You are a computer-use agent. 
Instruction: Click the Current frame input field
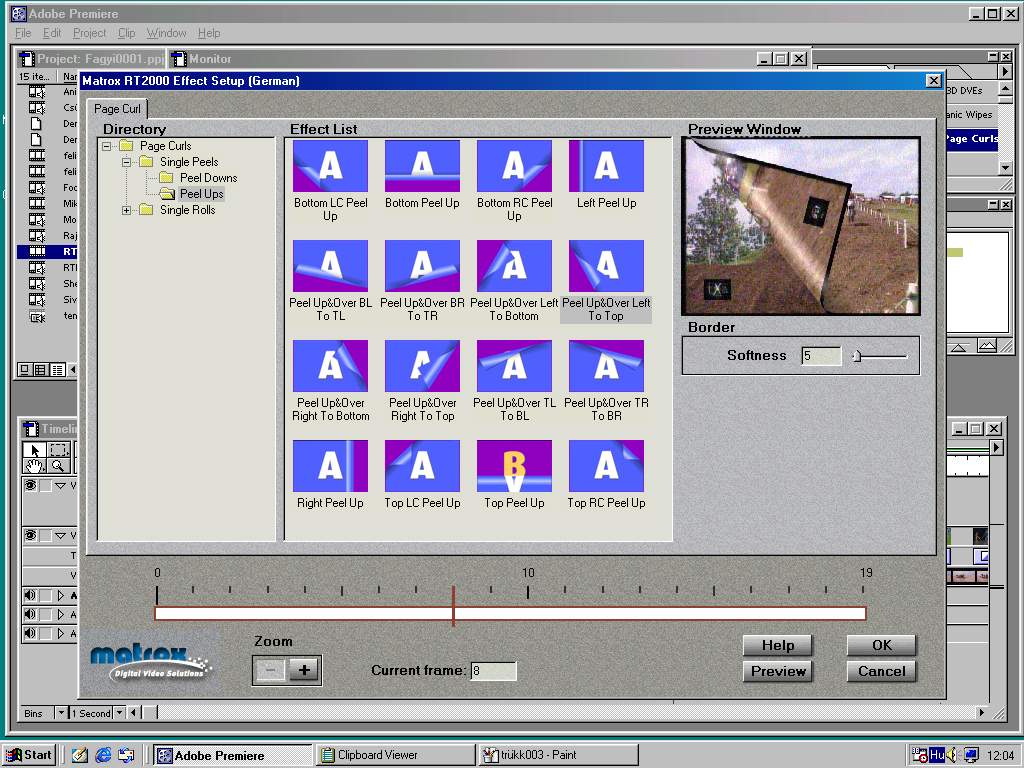coord(493,671)
